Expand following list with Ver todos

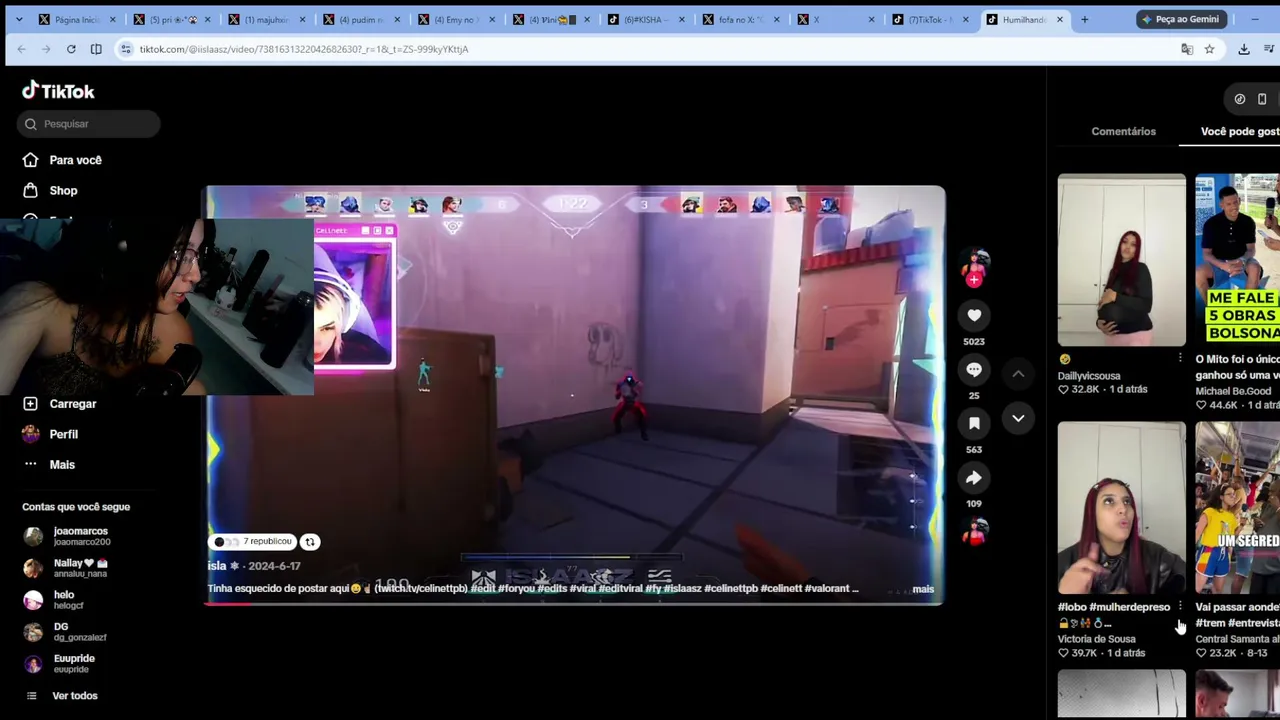point(60,696)
